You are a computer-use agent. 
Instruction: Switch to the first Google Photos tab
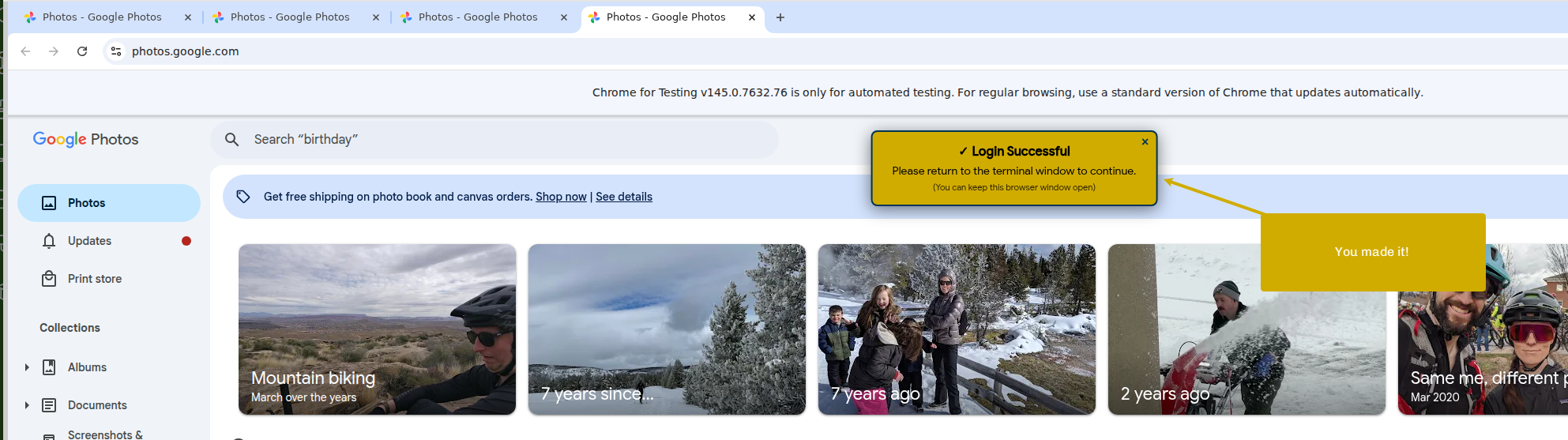pyautogui.click(x=102, y=17)
